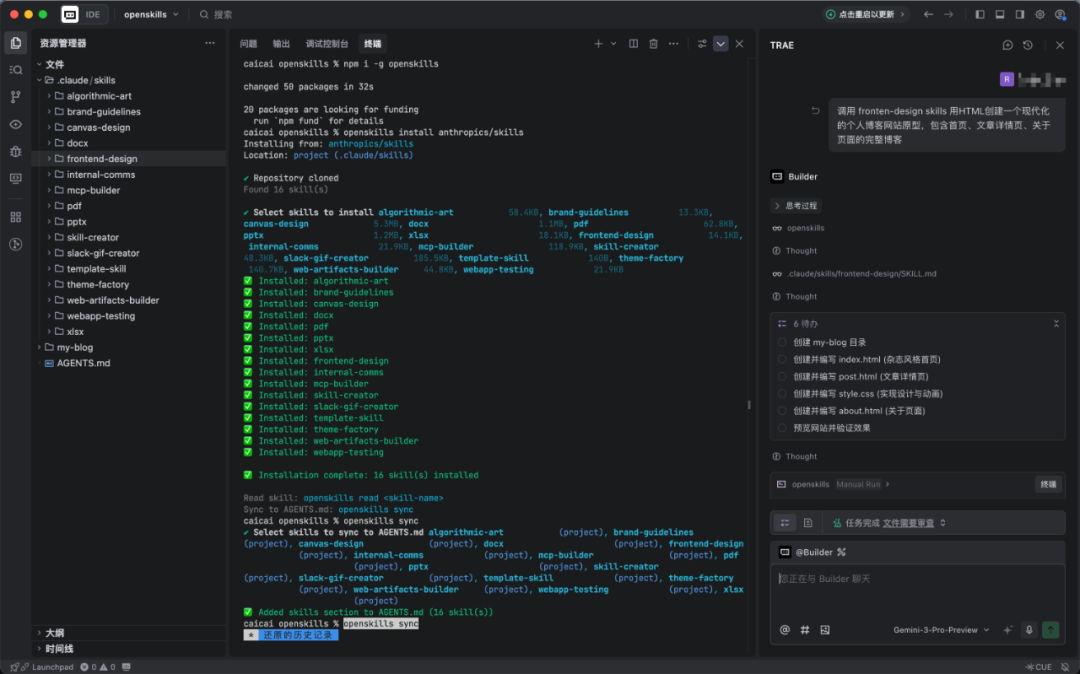Viewport: 1080px width, 674px height.
Task: Switch to the 调试控制台 tab
Action: [326, 43]
